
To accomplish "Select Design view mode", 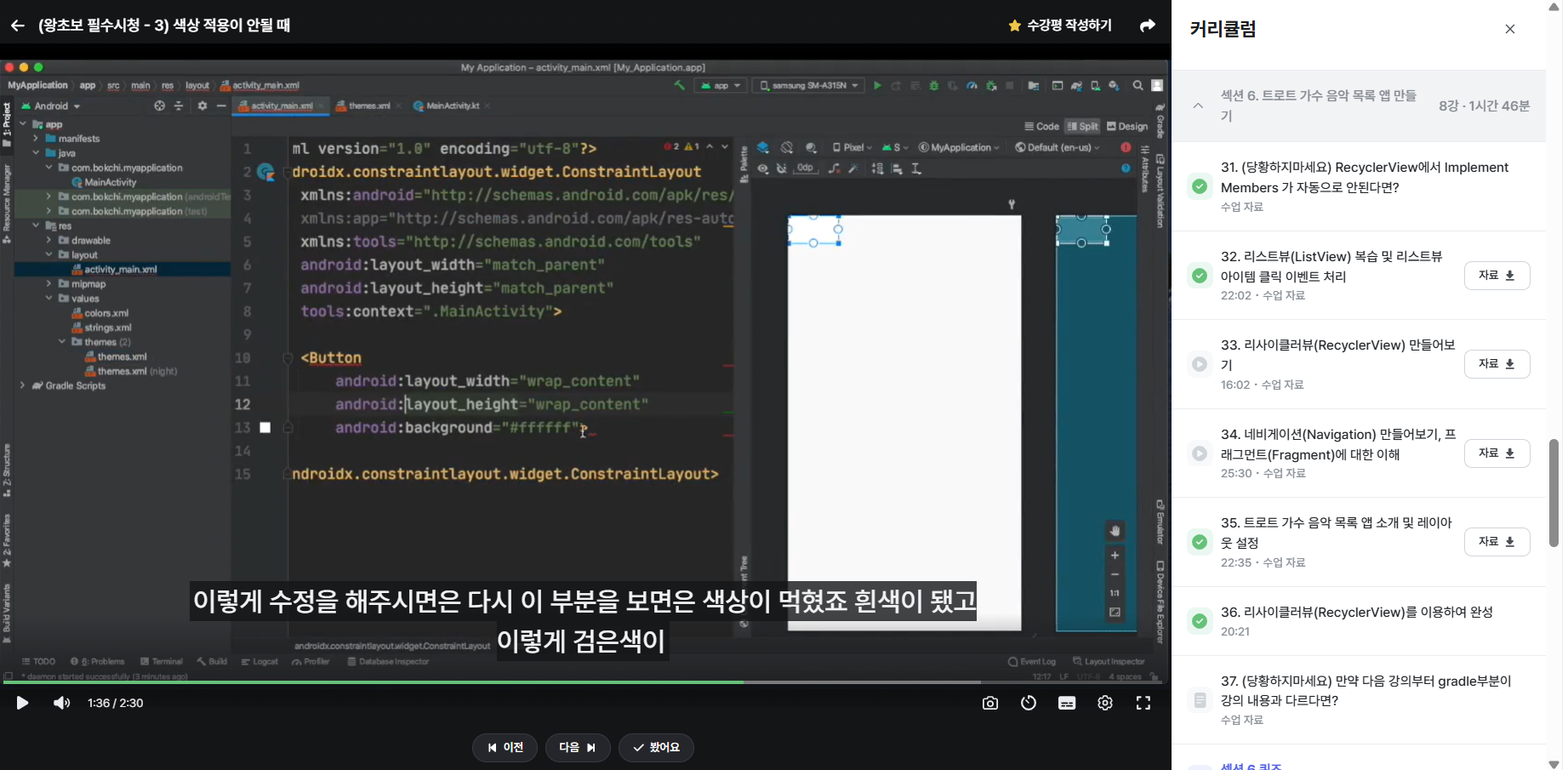I will tap(1127, 126).
